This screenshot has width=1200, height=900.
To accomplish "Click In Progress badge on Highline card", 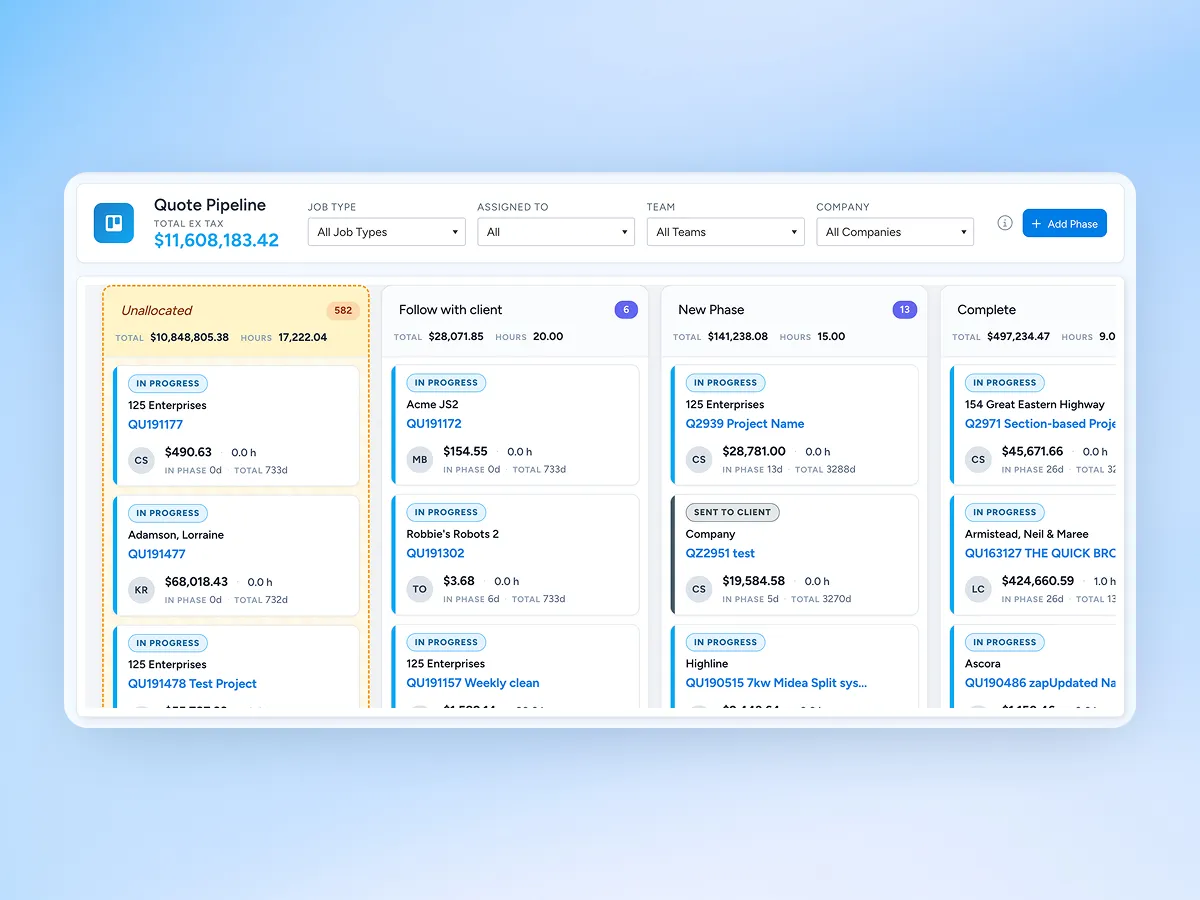I will tap(725, 642).
